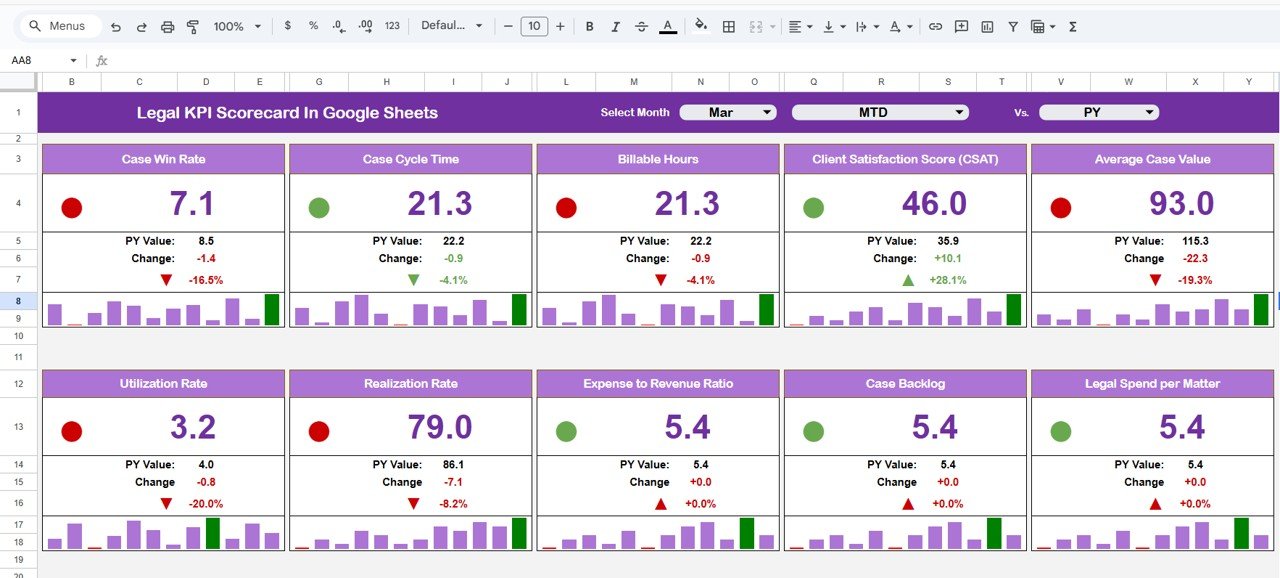1280x578 pixels.
Task: Click the Format as currency button
Action: [288, 26]
